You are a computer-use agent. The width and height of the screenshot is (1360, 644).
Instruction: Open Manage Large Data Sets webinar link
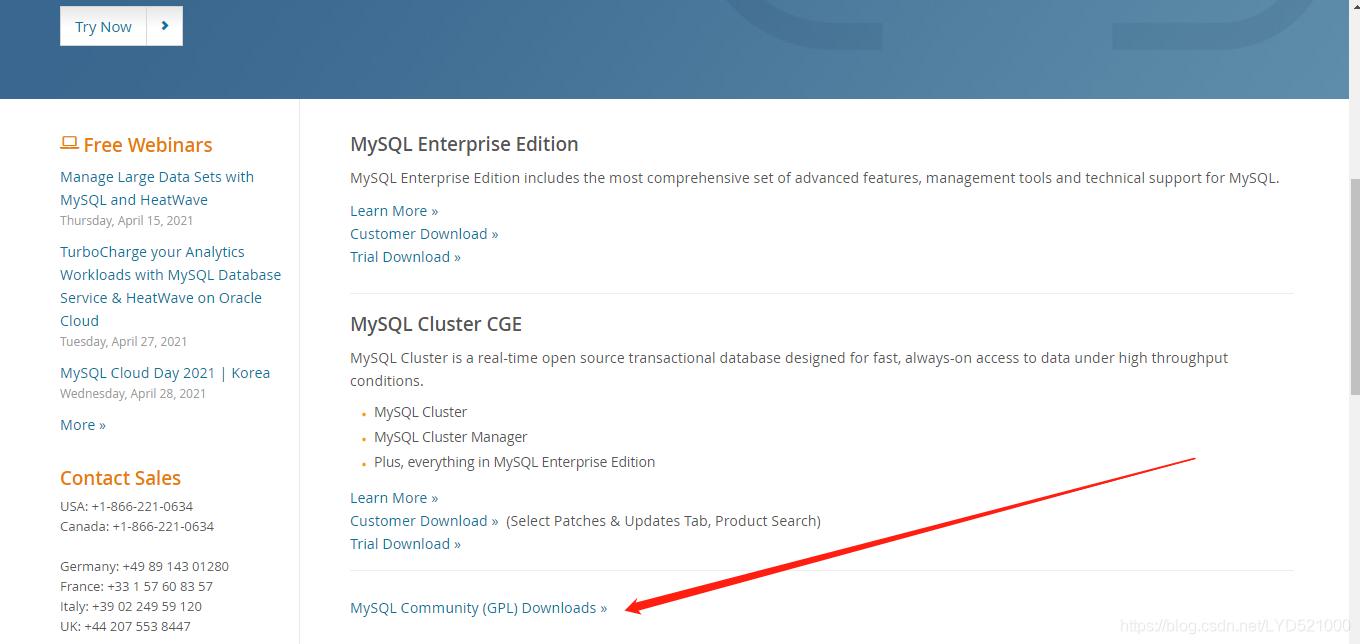[x=157, y=188]
